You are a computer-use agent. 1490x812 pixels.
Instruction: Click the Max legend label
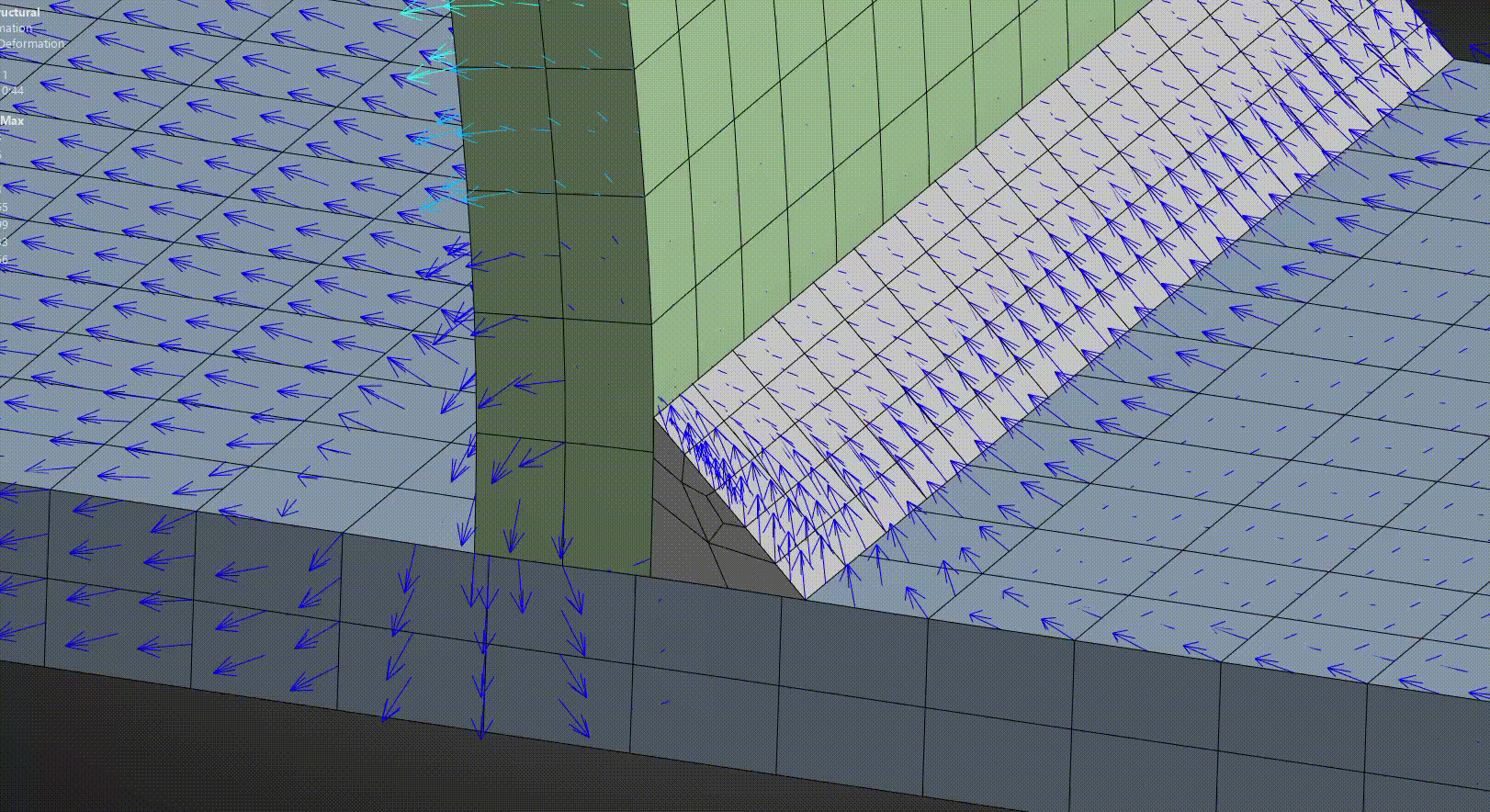(12, 120)
